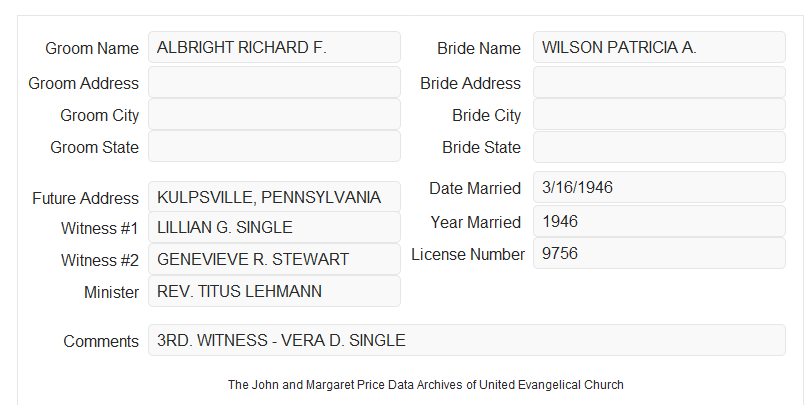Select the empty Groom Address field

[x=274, y=82]
